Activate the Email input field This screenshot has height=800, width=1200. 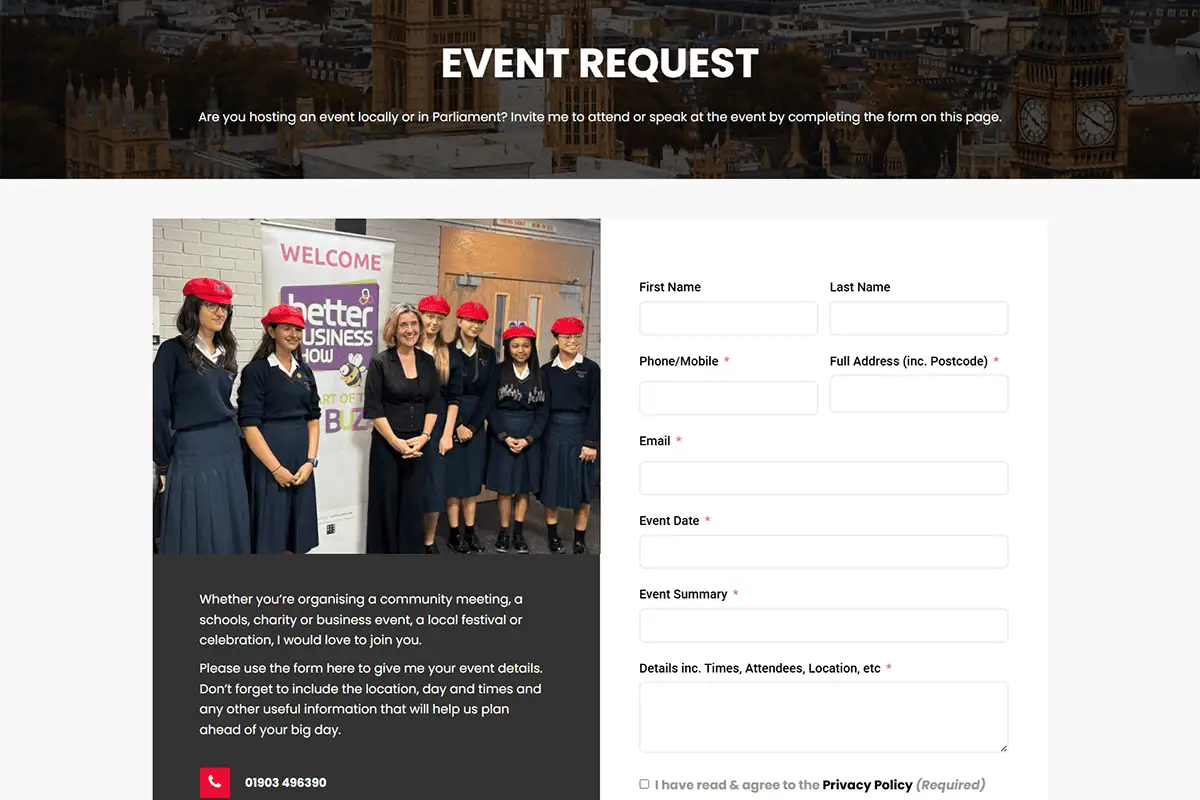coord(824,478)
